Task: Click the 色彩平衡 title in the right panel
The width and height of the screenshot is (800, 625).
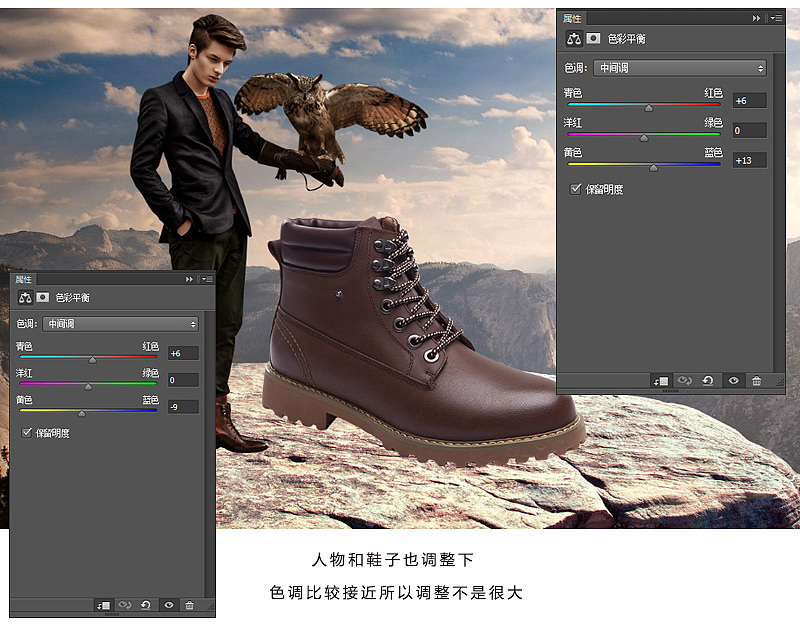Action: pos(627,39)
